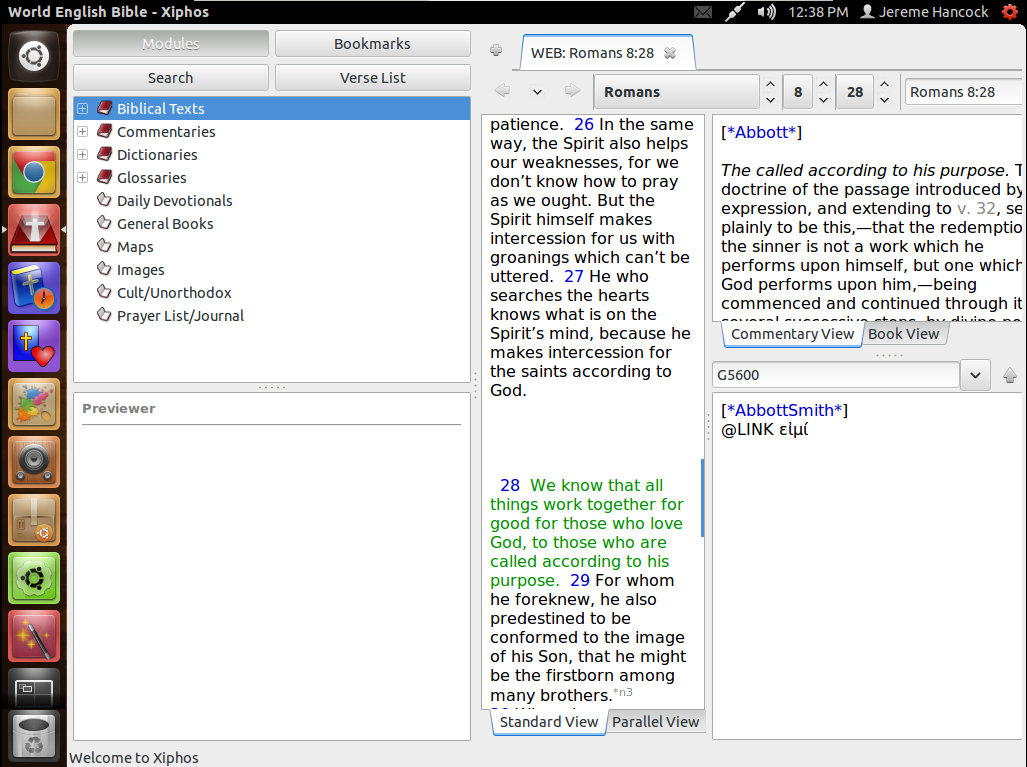The width and height of the screenshot is (1027, 767).
Task: Click verse number 29 link
Action: click(x=580, y=580)
